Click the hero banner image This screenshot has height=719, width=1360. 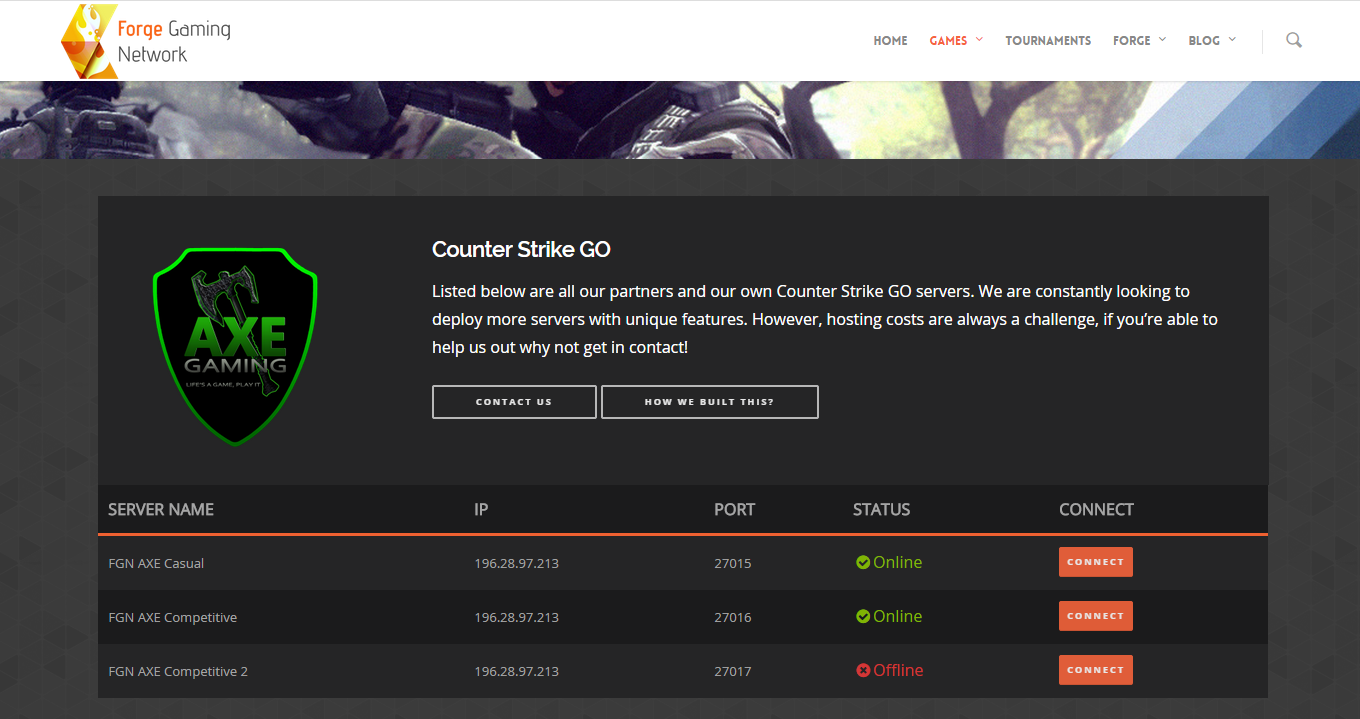tap(680, 120)
